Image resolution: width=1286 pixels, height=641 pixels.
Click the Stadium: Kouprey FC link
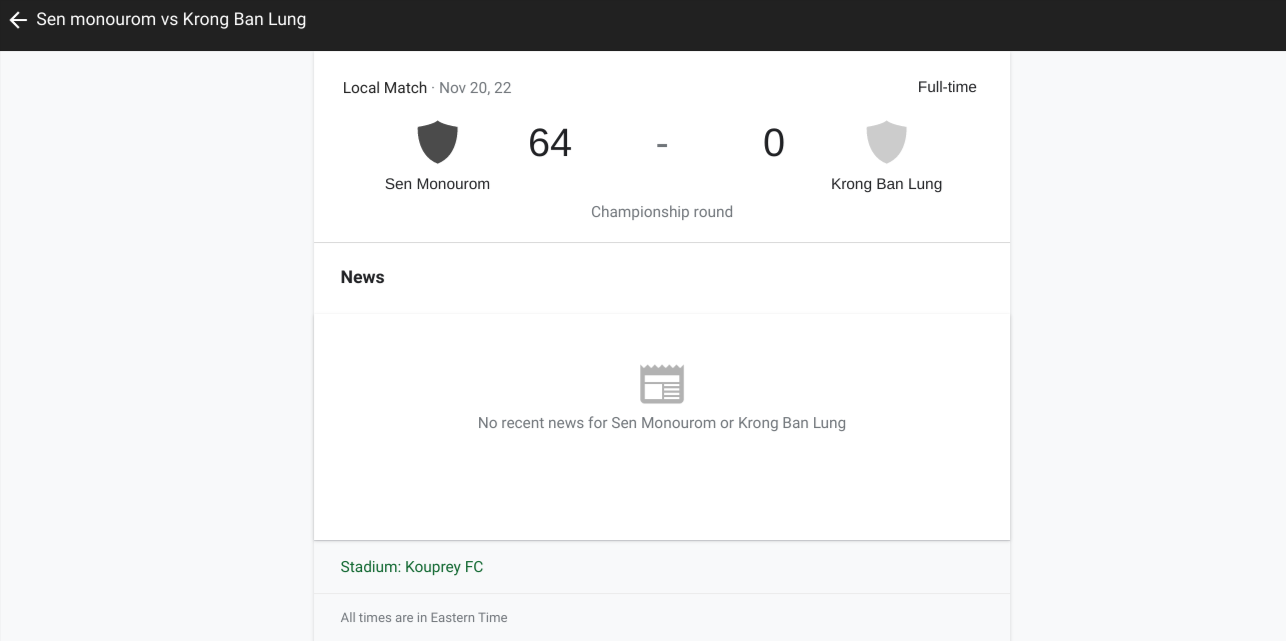coord(412,567)
